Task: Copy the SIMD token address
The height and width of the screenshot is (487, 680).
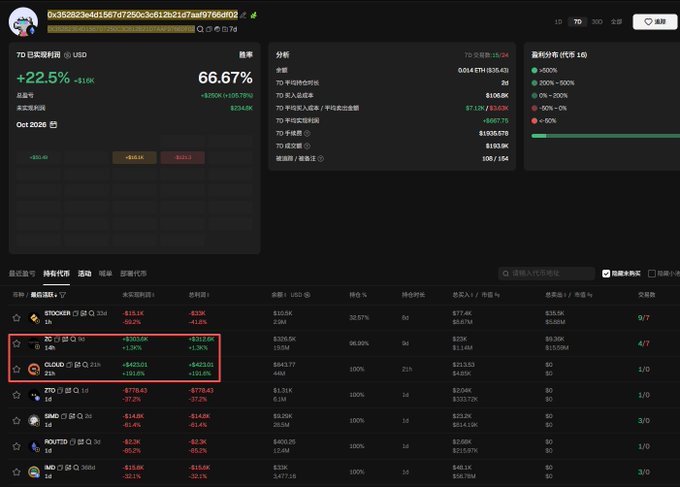Action: coord(64,416)
